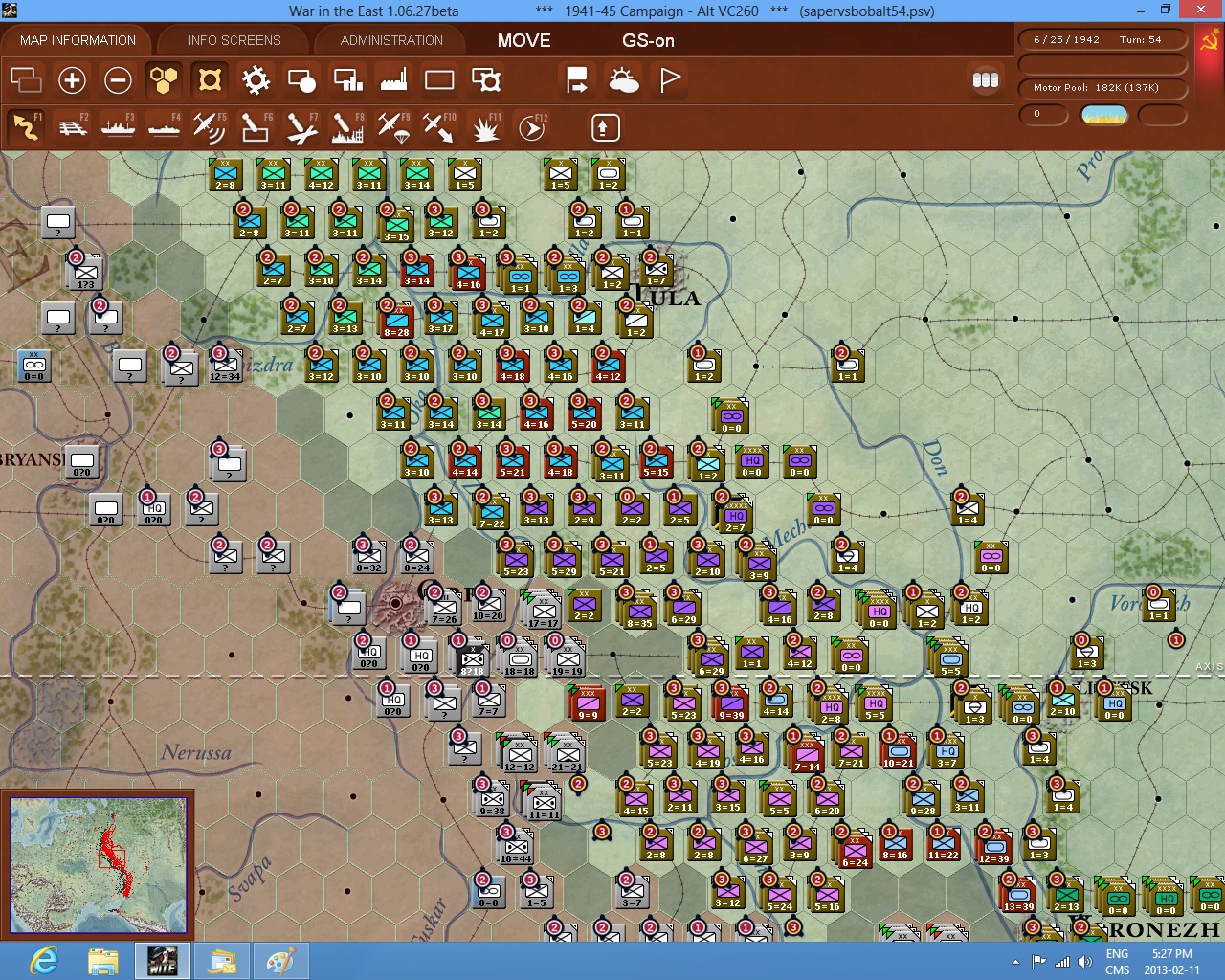Select the red 9=9 Soviet unit
This screenshot has width=1225, height=980.
(x=587, y=702)
